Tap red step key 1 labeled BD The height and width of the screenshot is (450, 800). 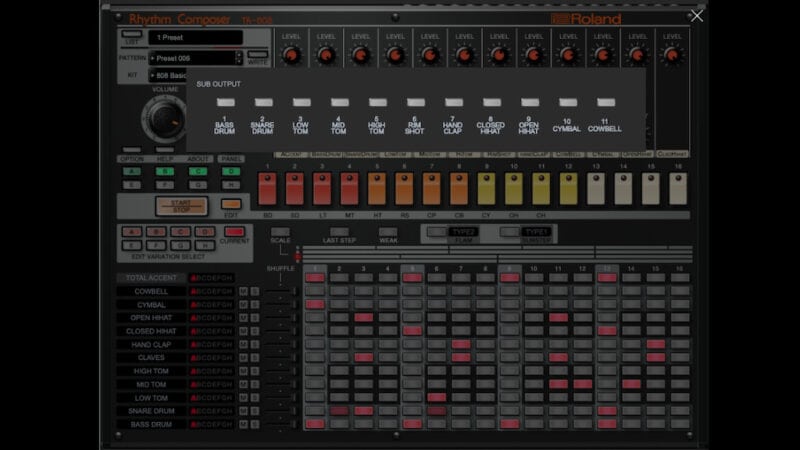click(267, 188)
